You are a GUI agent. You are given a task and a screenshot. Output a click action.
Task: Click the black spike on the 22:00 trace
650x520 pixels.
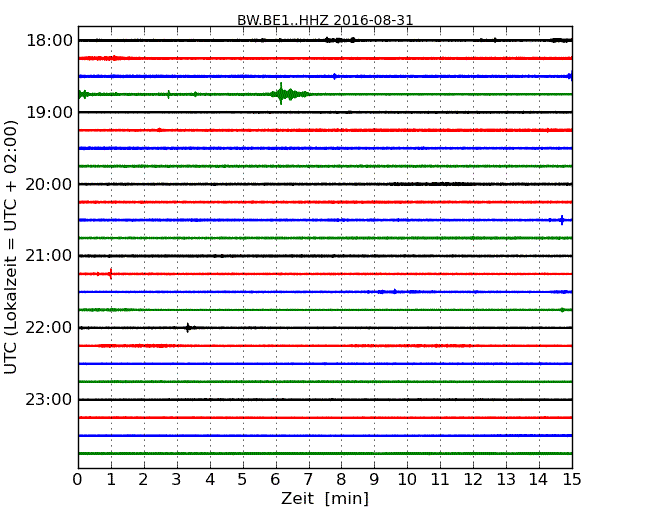pyautogui.click(x=188, y=328)
